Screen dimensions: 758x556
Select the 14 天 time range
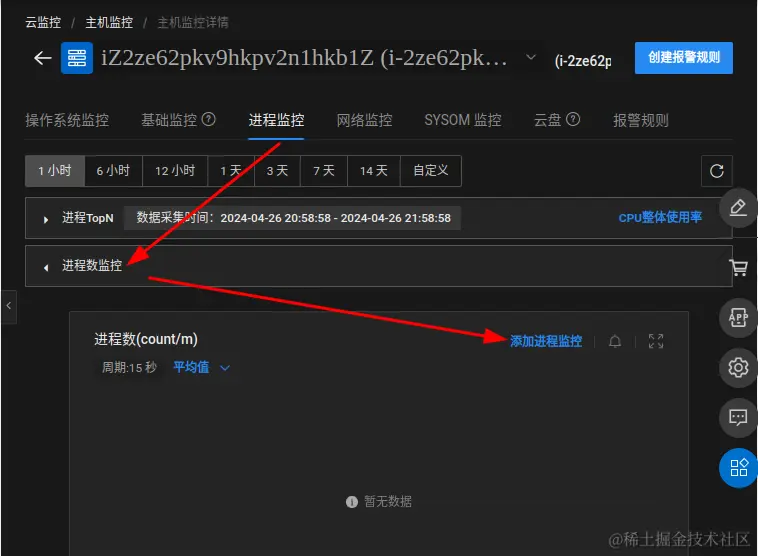(374, 171)
